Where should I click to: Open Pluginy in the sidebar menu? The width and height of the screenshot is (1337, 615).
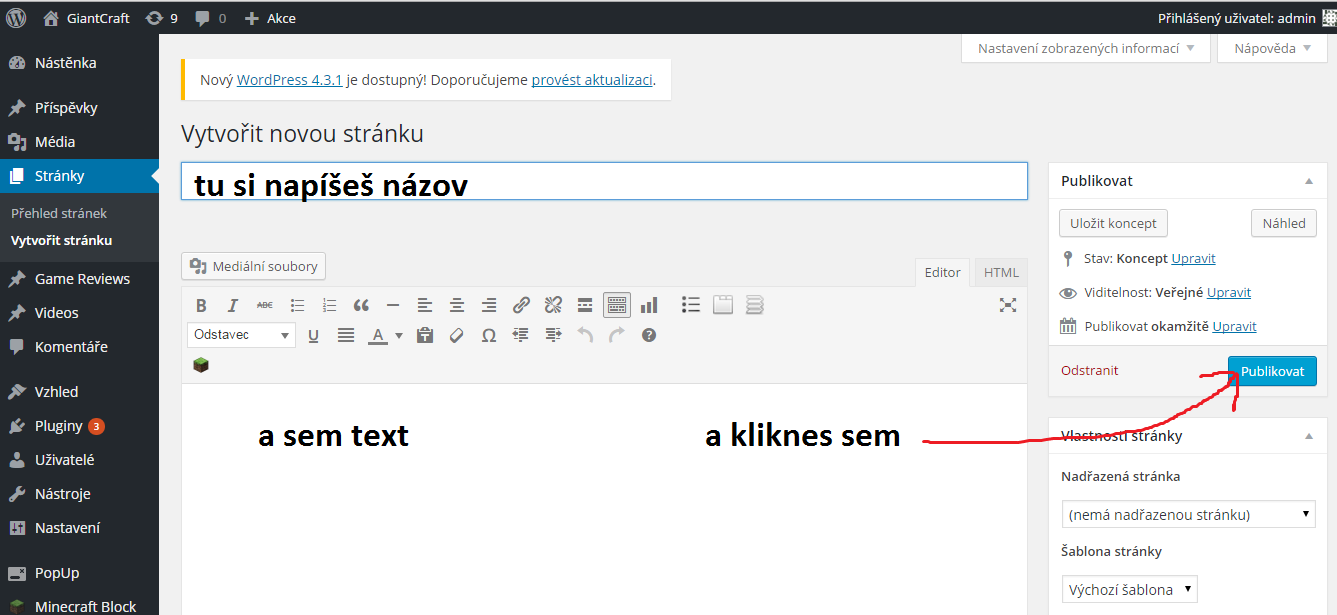click(59, 426)
